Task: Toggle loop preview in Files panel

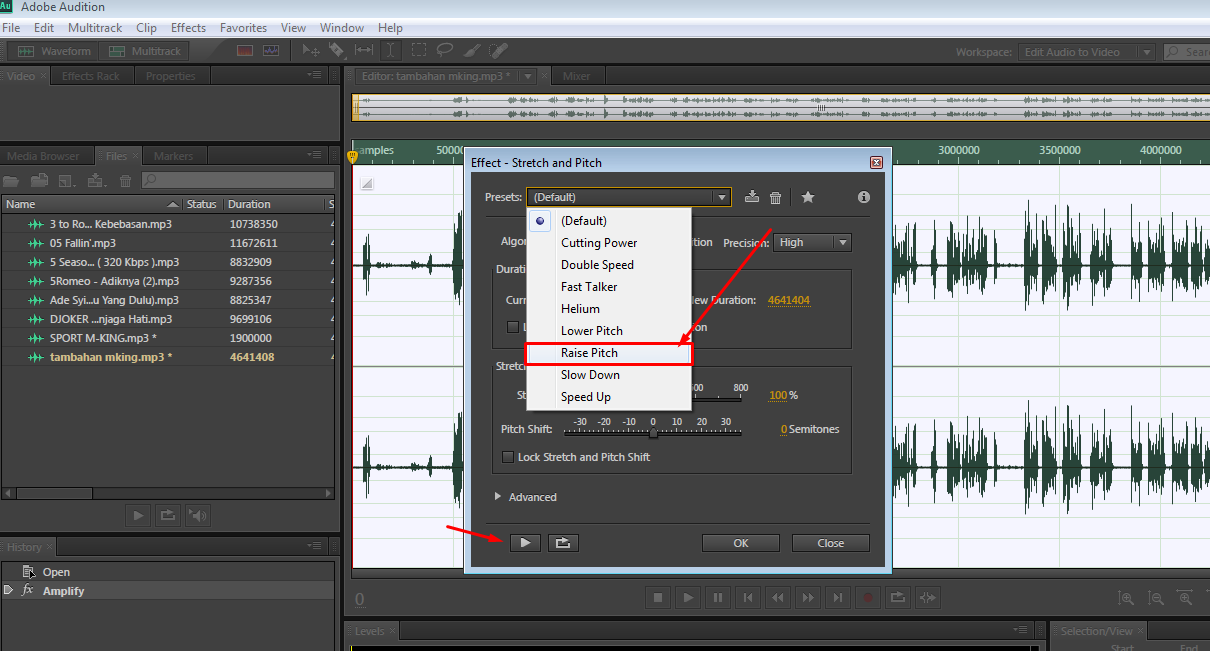Action: (168, 515)
